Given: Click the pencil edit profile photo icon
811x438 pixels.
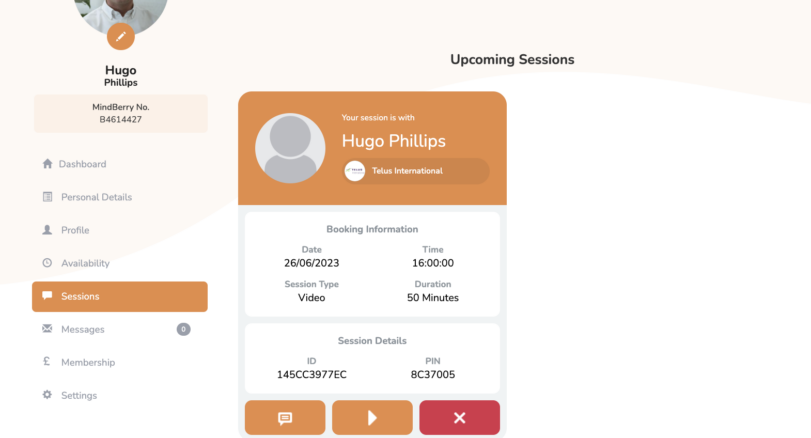Looking at the screenshot, I should click(x=121, y=36).
